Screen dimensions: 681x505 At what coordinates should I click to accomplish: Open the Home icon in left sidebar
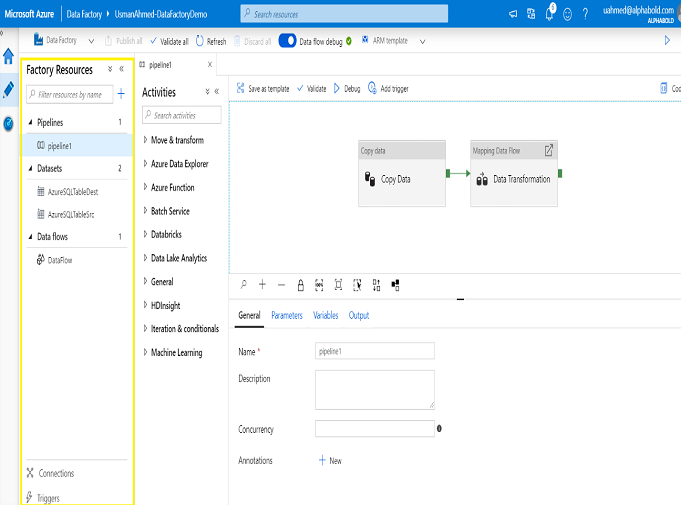8,56
